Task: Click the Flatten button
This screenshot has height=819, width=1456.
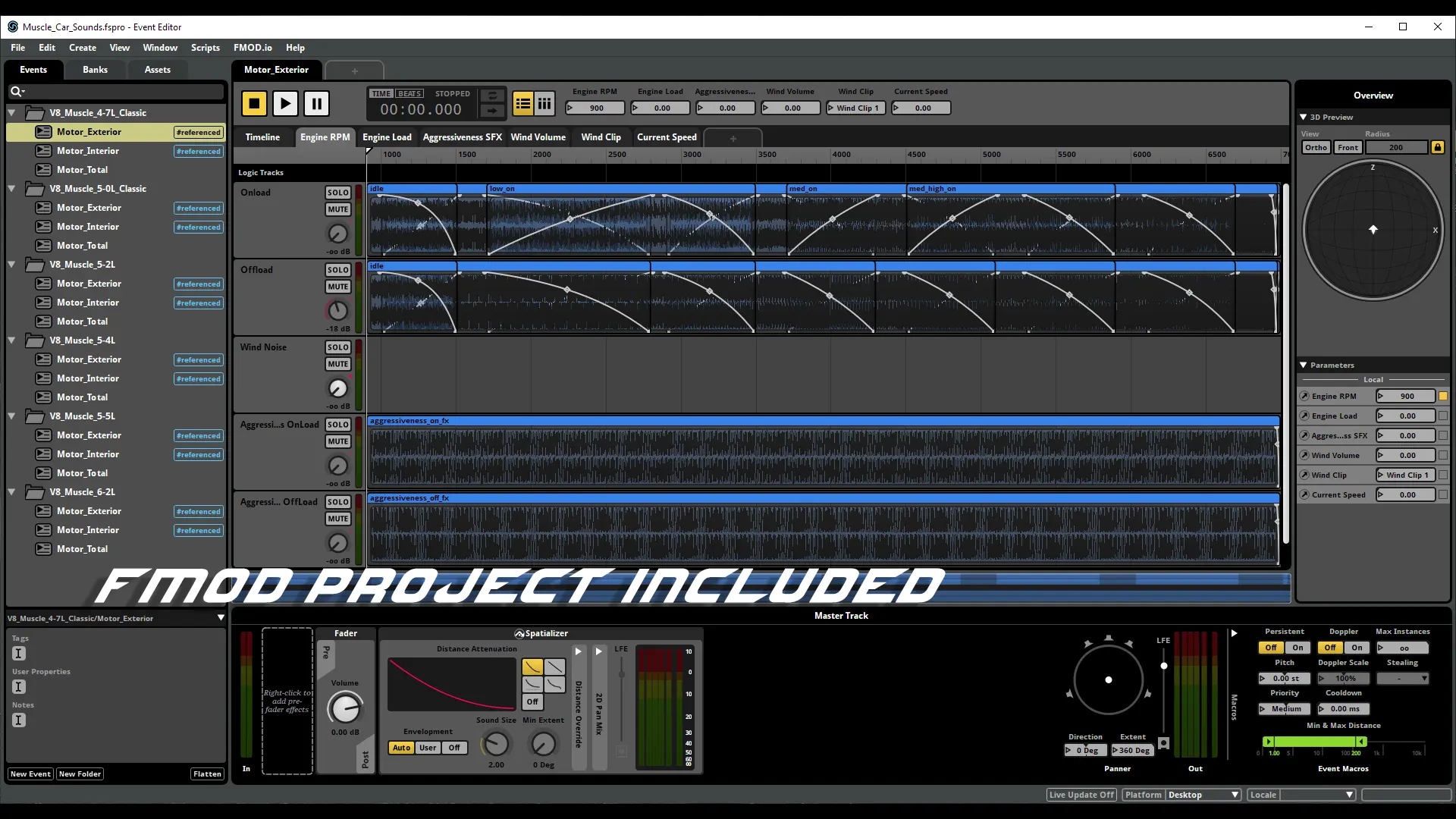Action: [207, 774]
